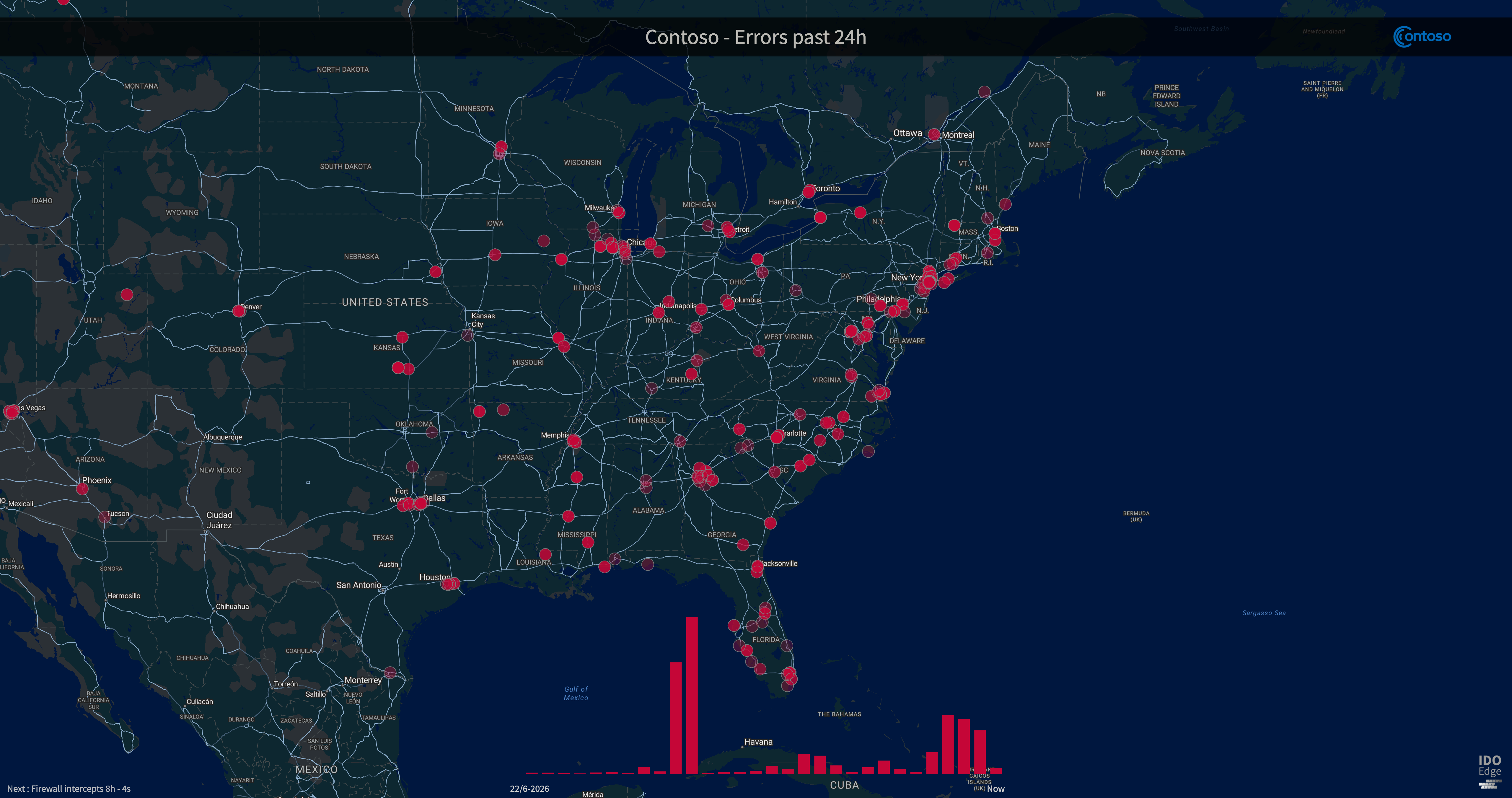
Task: Click the 'UNITED STATES' map label
Action: pos(385,302)
